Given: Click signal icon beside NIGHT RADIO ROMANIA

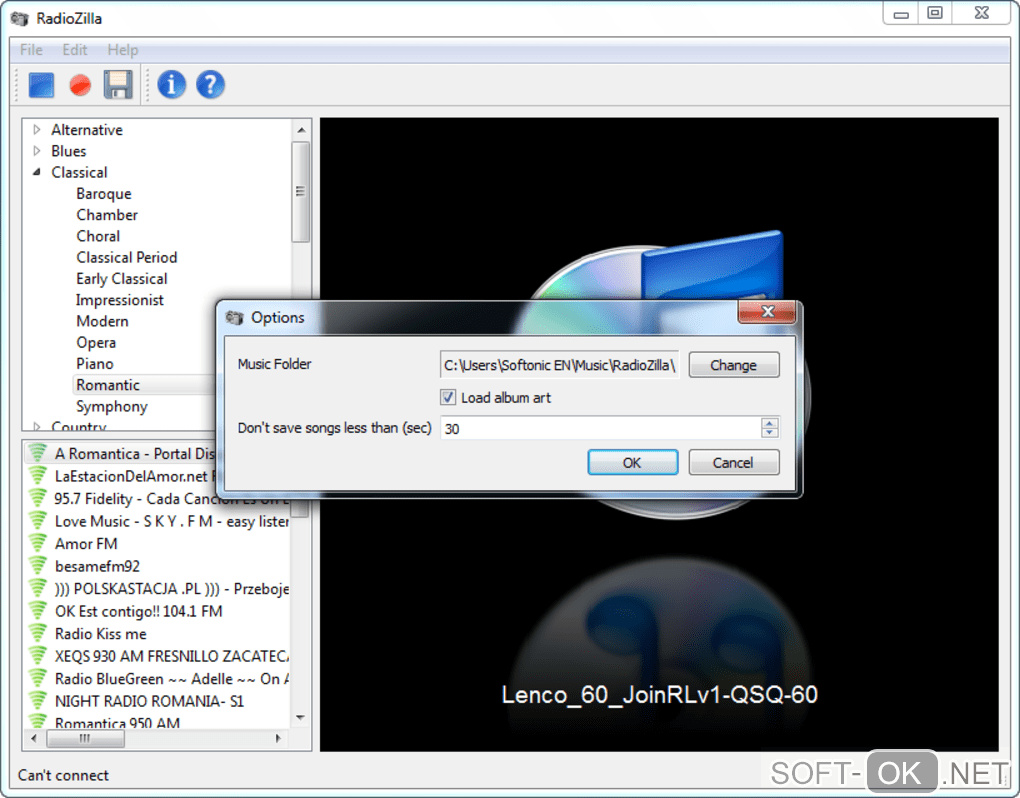Looking at the screenshot, I should click(x=38, y=700).
